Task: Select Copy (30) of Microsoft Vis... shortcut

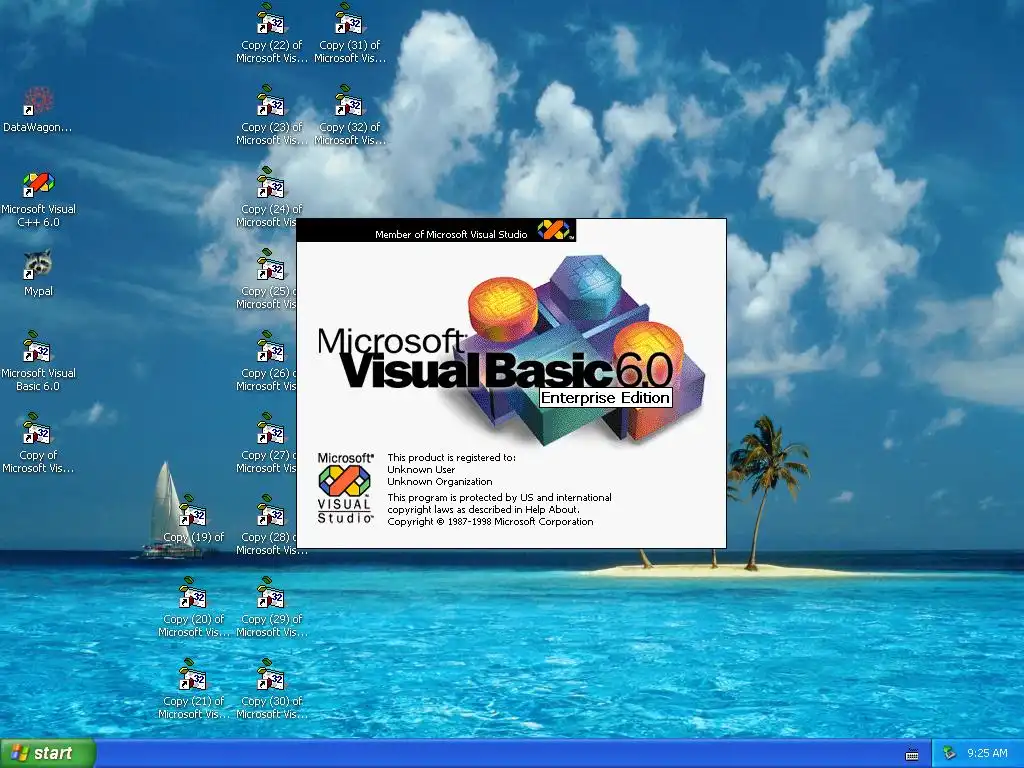Action: tap(272, 690)
